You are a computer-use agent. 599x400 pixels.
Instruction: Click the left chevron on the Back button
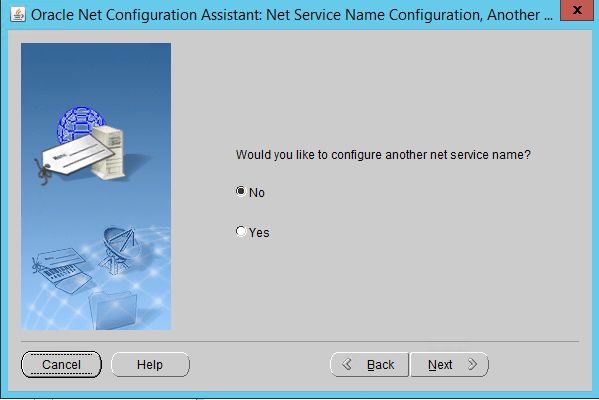click(347, 364)
